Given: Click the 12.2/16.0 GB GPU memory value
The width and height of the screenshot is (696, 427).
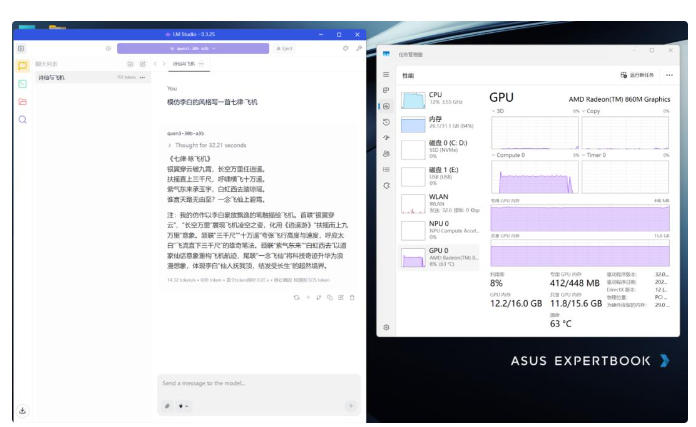Looking at the screenshot, I should [x=516, y=304].
